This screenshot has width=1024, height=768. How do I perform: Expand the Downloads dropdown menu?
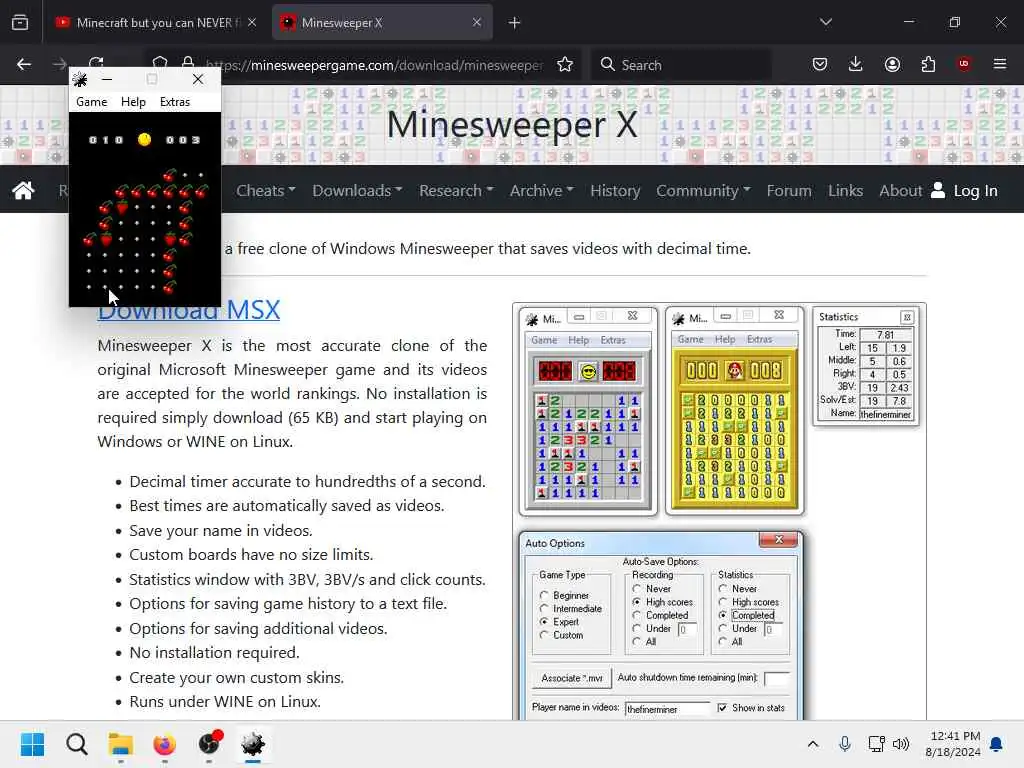click(x=357, y=190)
